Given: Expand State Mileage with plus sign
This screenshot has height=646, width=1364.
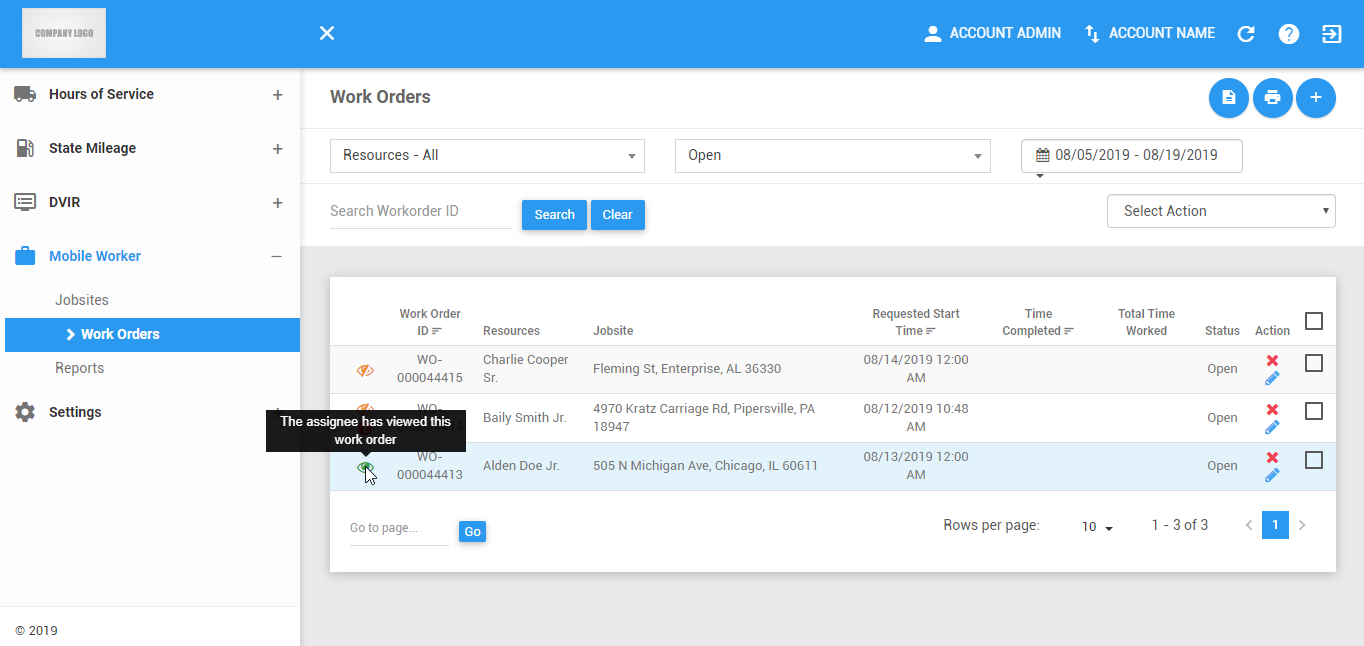Looking at the screenshot, I should [277, 148].
